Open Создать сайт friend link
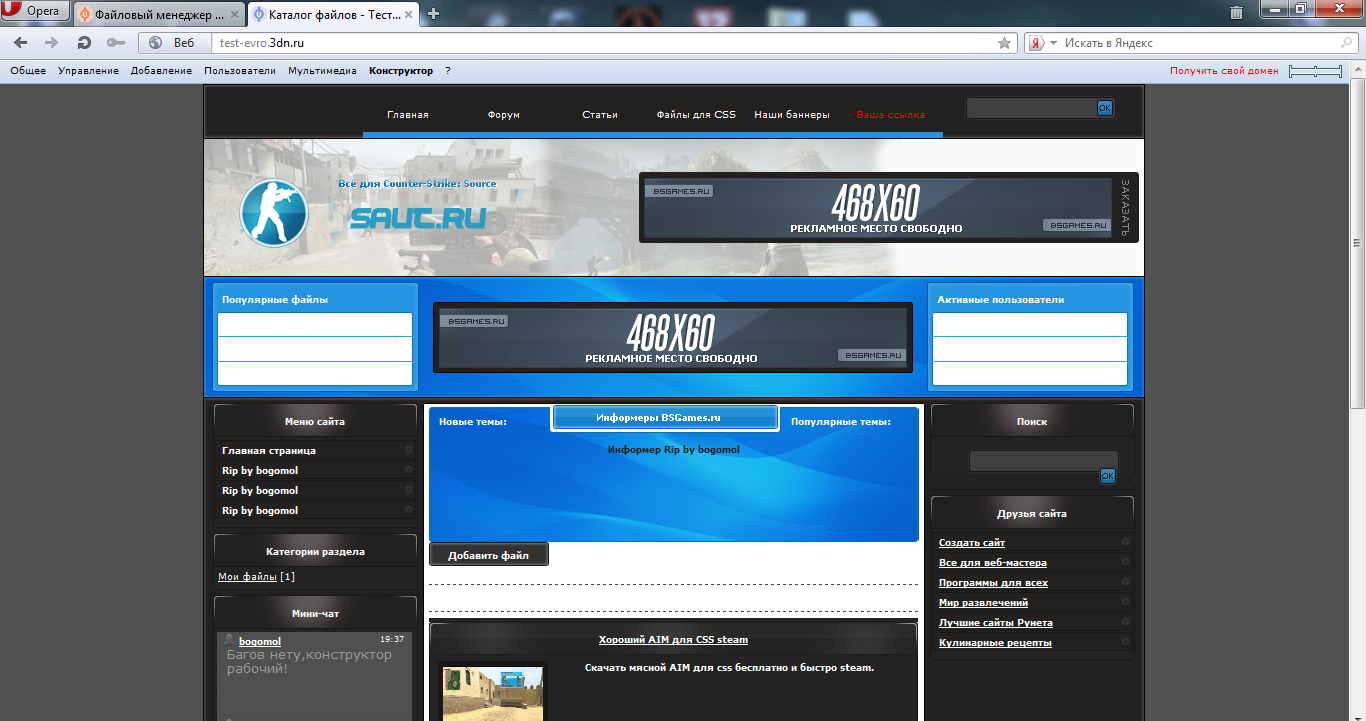Screen dimensions: 1366x721 pyautogui.click(x=972, y=543)
